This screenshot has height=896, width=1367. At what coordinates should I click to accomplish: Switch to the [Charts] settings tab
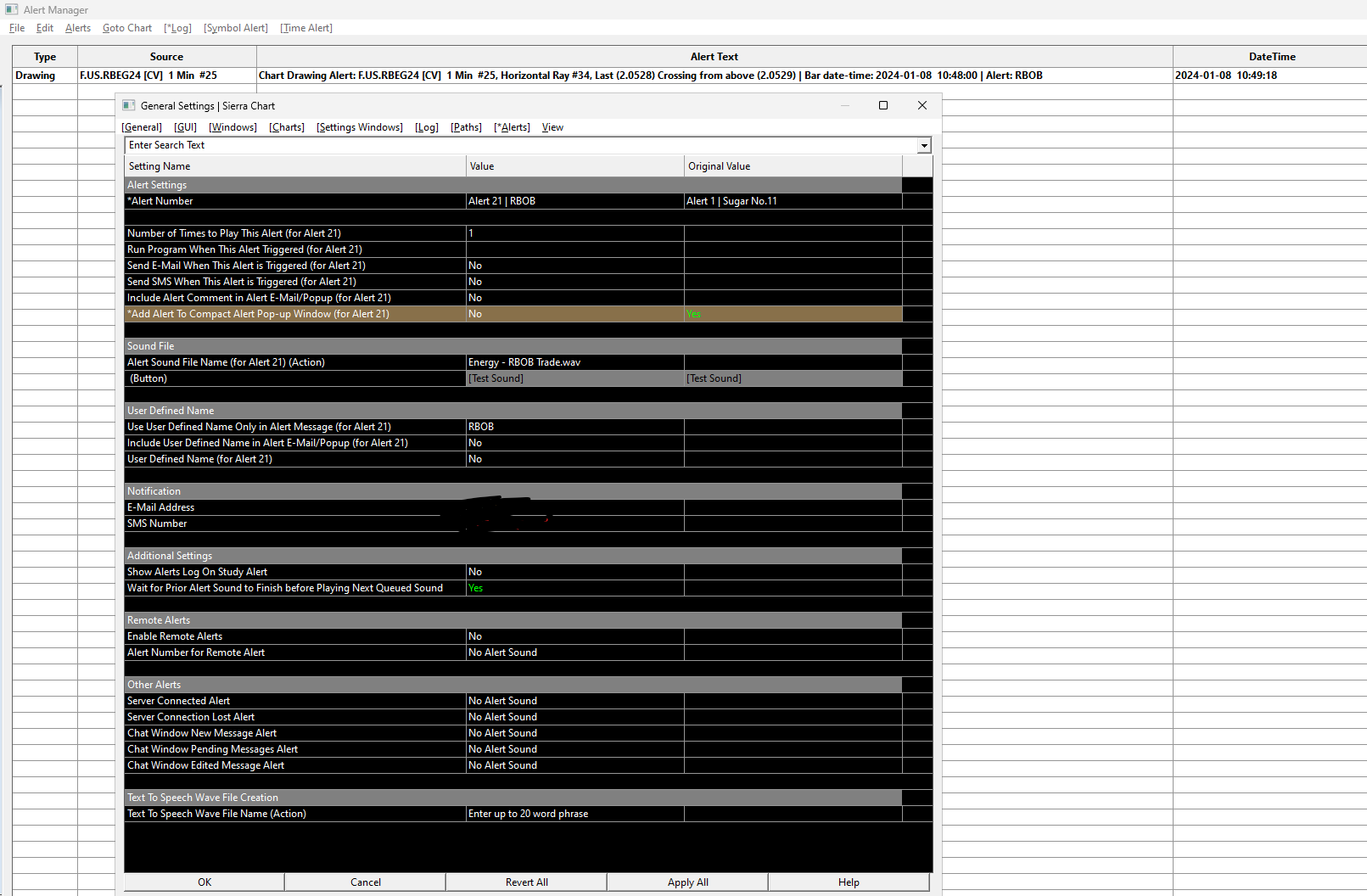287,127
